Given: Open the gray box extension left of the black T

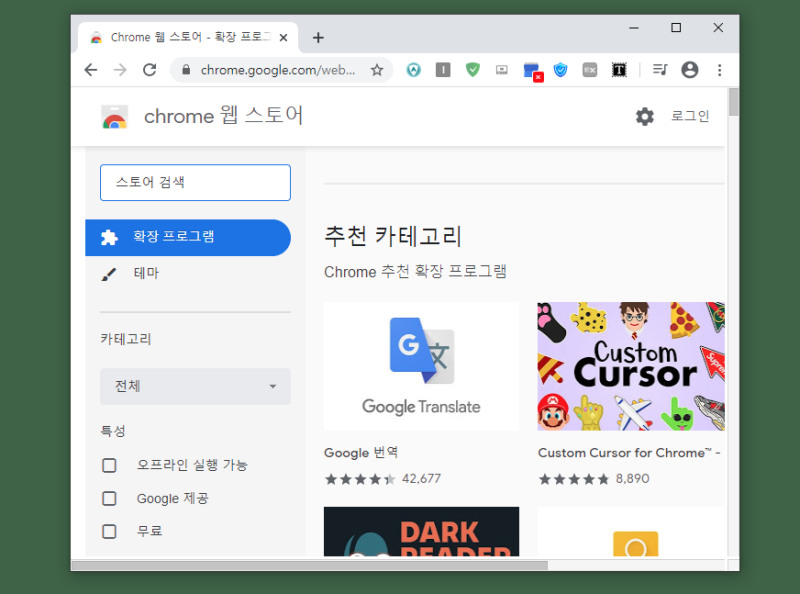Looking at the screenshot, I should click(x=590, y=70).
